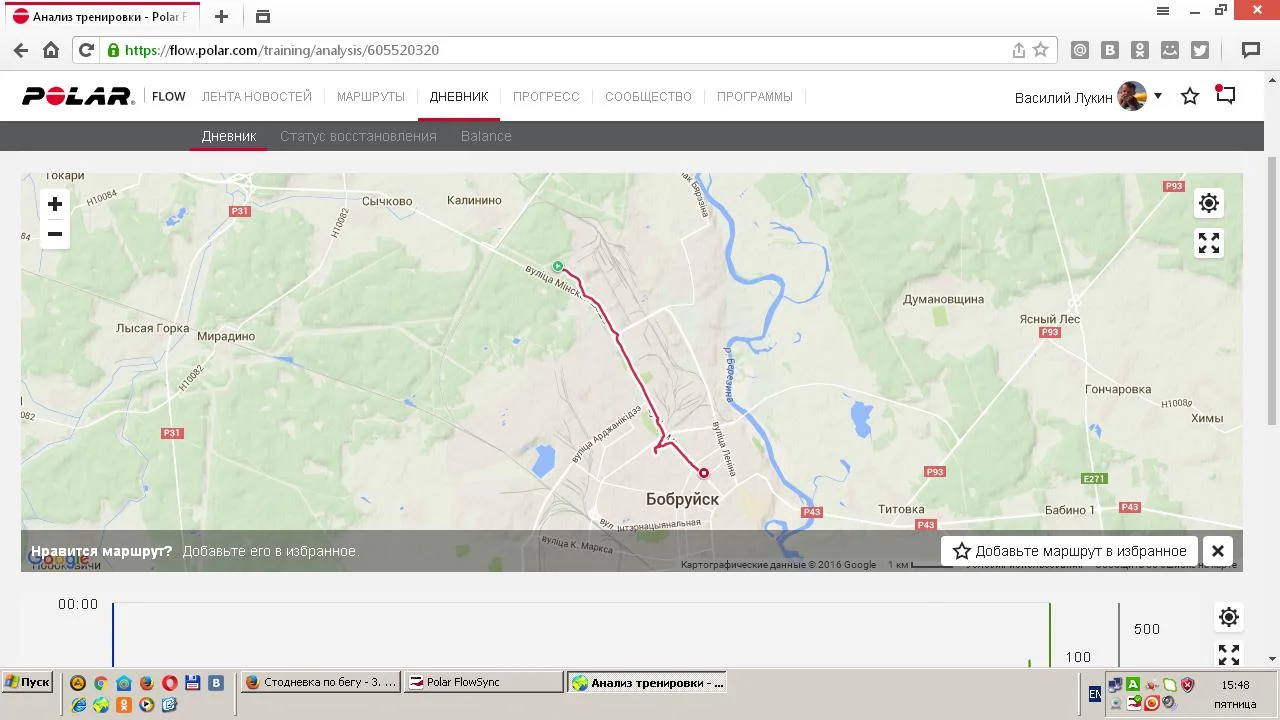Select the Balance sub-tab
1280x720 pixels.
pos(486,136)
